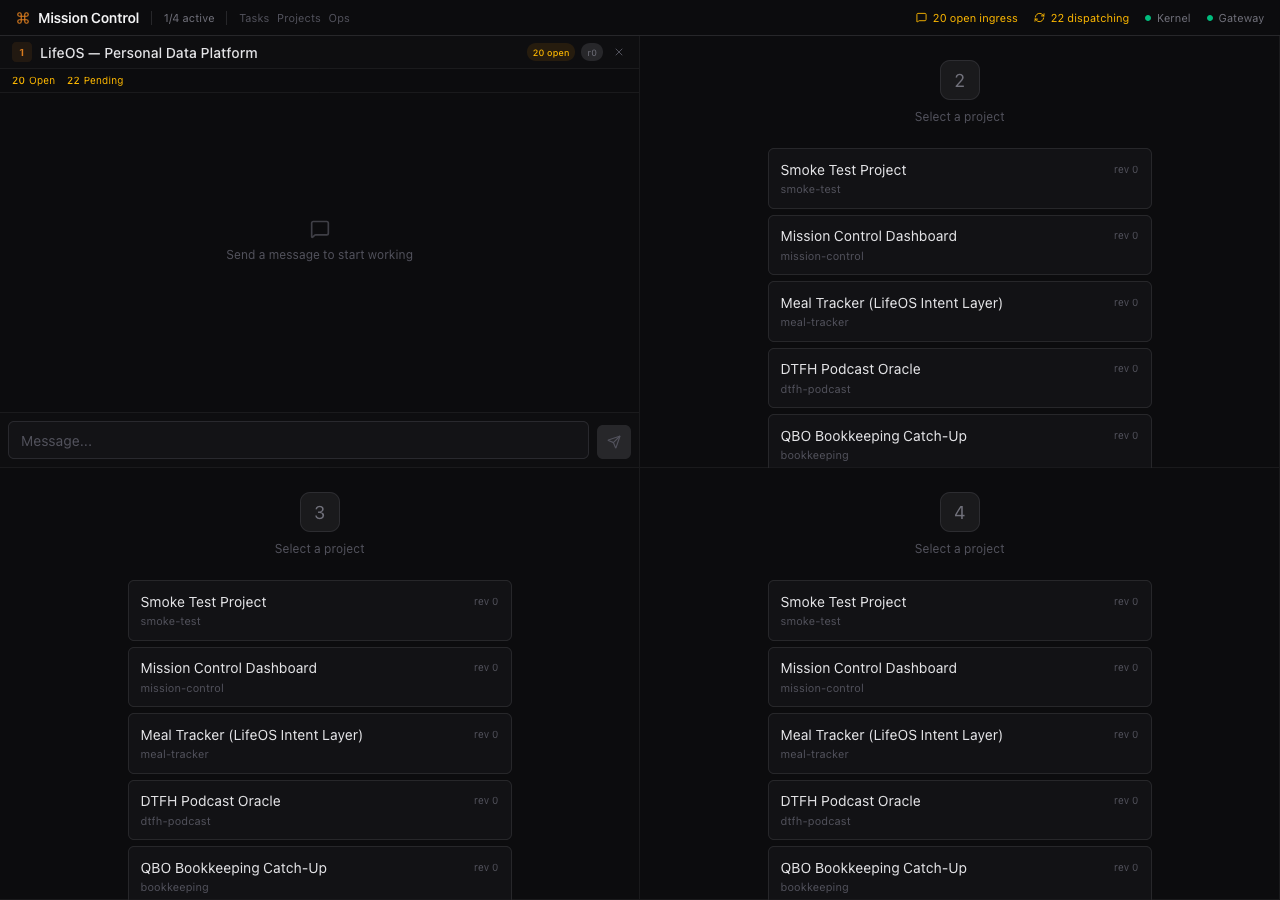This screenshot has width=1280, height=900.
Task: Click the Mission Control command logo icon
Action: click(x=23, y=18)
